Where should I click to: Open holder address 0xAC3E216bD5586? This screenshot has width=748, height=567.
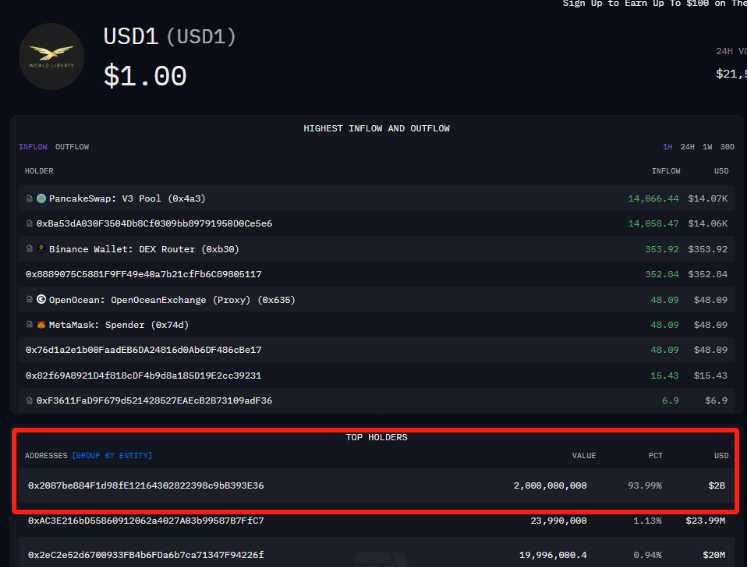(146, 521)
